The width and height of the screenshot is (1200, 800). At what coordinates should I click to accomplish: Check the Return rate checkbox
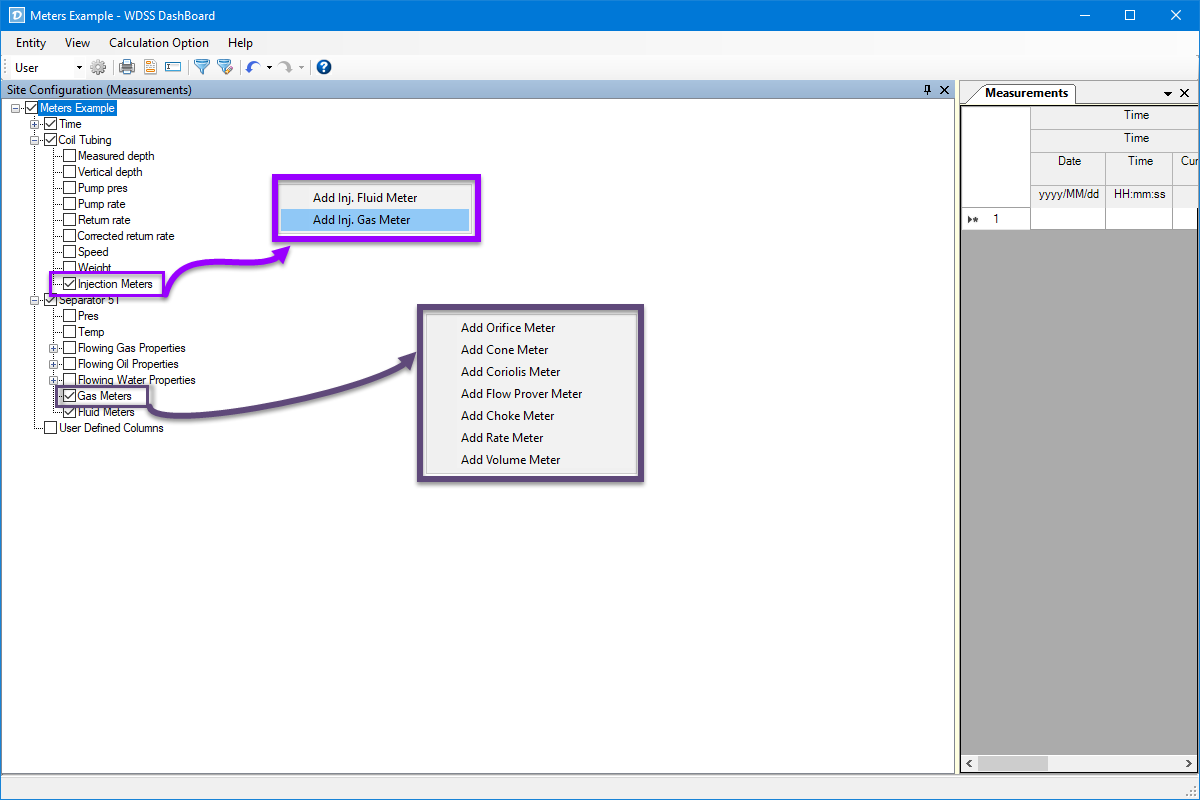(69, 220)
